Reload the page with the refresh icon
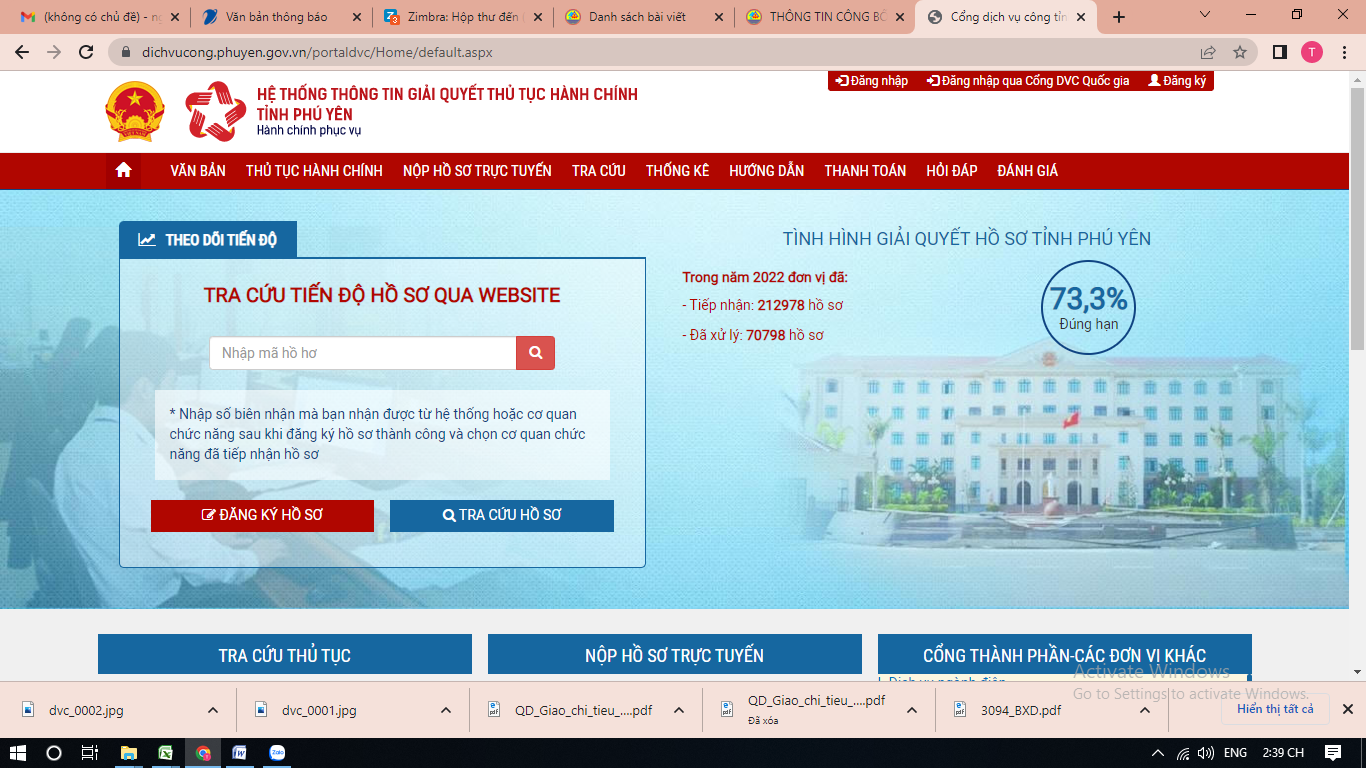The height and width of the screenshot is (768, 1366). click(x=86, y=52)
